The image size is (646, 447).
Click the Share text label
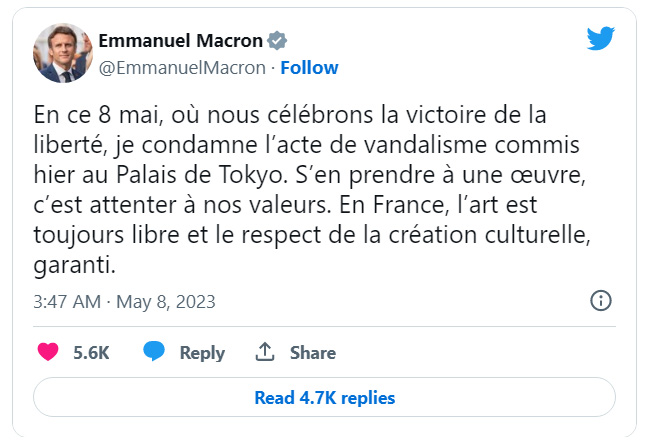pyautogui.click(x=313, y=353)
